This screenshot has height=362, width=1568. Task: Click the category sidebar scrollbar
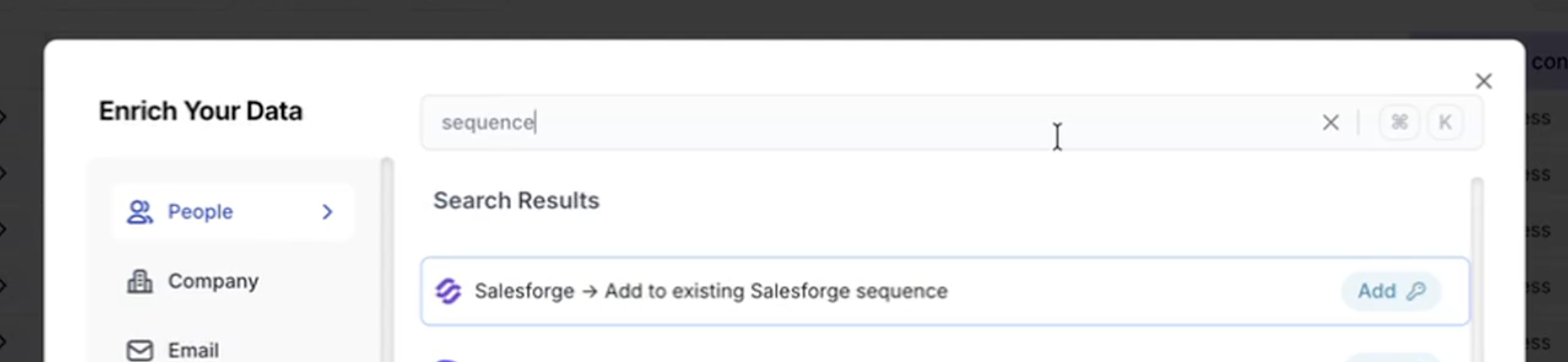tap(387, 257)
